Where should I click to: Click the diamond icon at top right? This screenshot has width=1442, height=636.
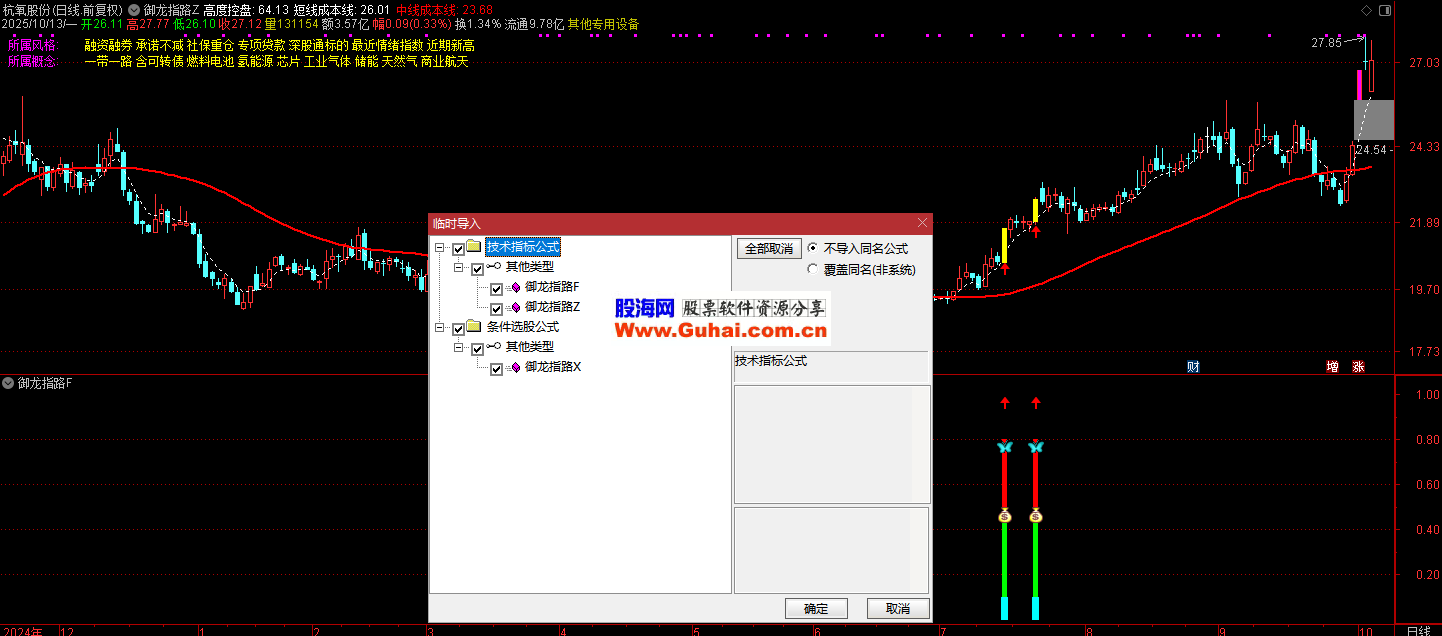1363,10
